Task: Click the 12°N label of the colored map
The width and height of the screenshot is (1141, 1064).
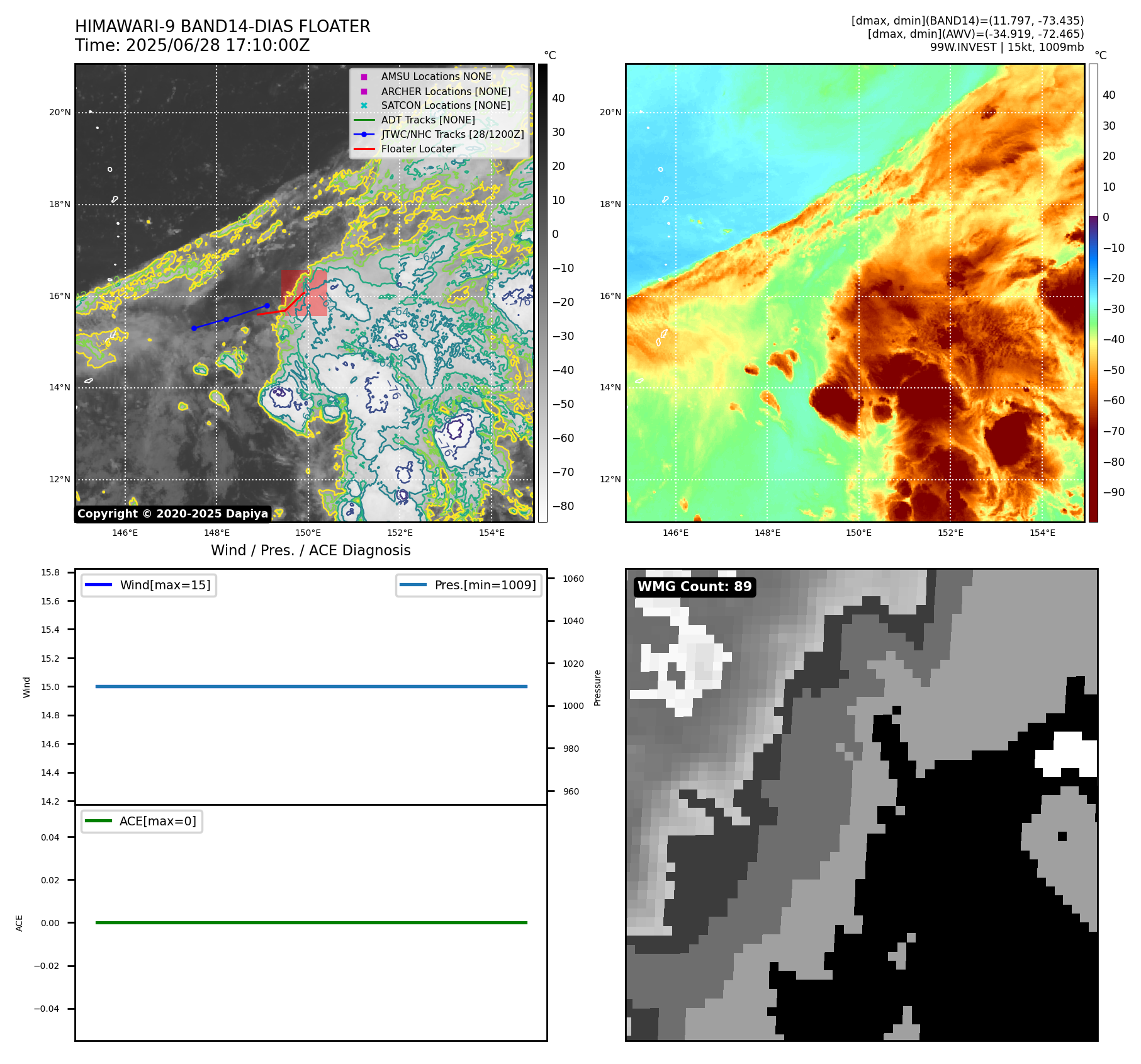Action: [x=610, y=479]
